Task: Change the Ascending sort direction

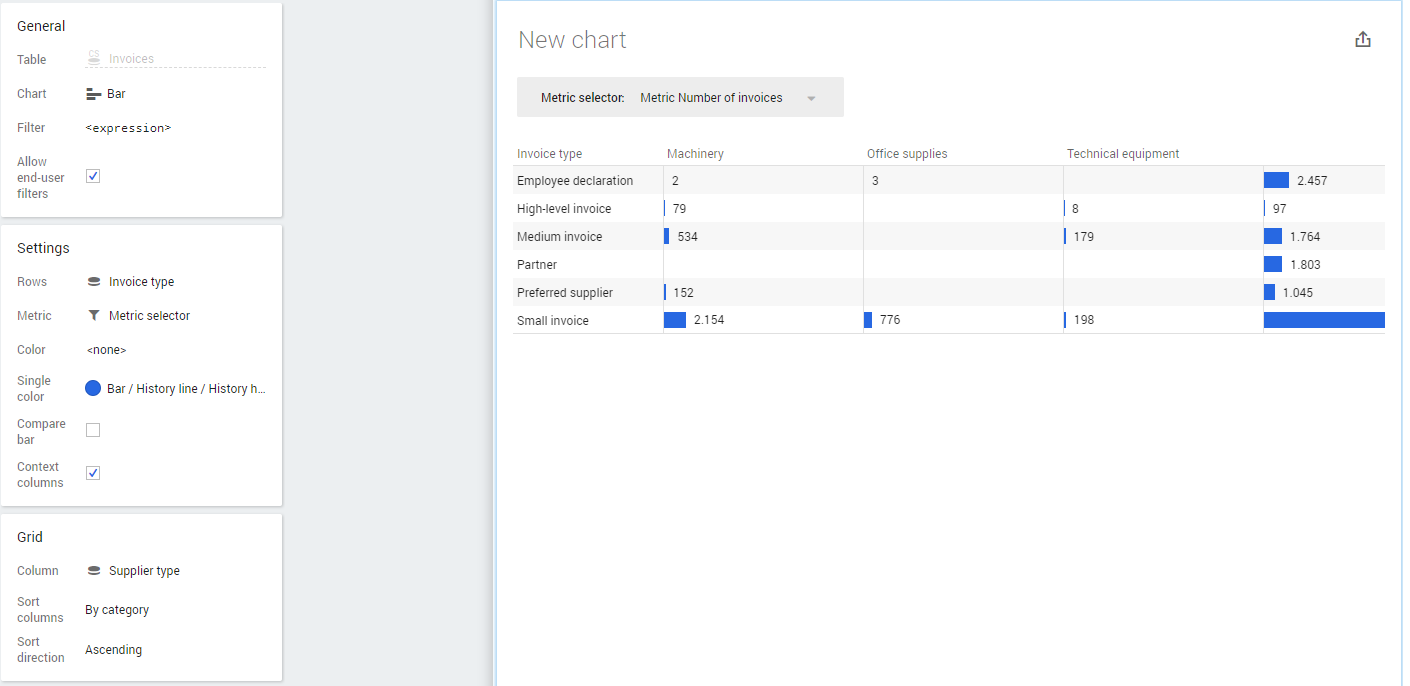Action: pos(113,650)
